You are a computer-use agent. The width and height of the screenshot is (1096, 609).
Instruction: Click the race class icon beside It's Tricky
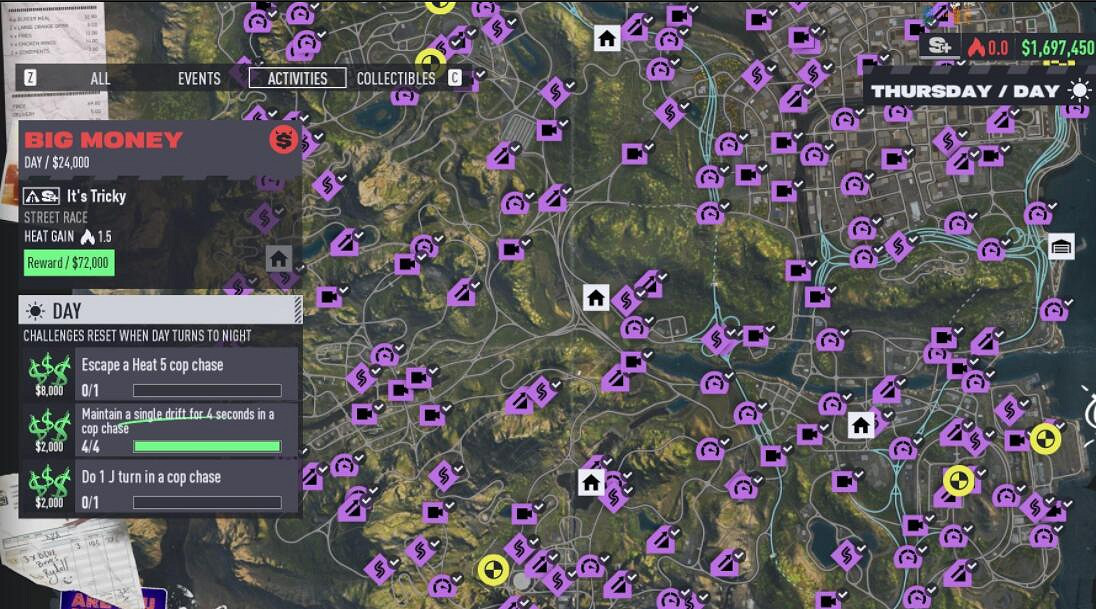click(43, 197)
